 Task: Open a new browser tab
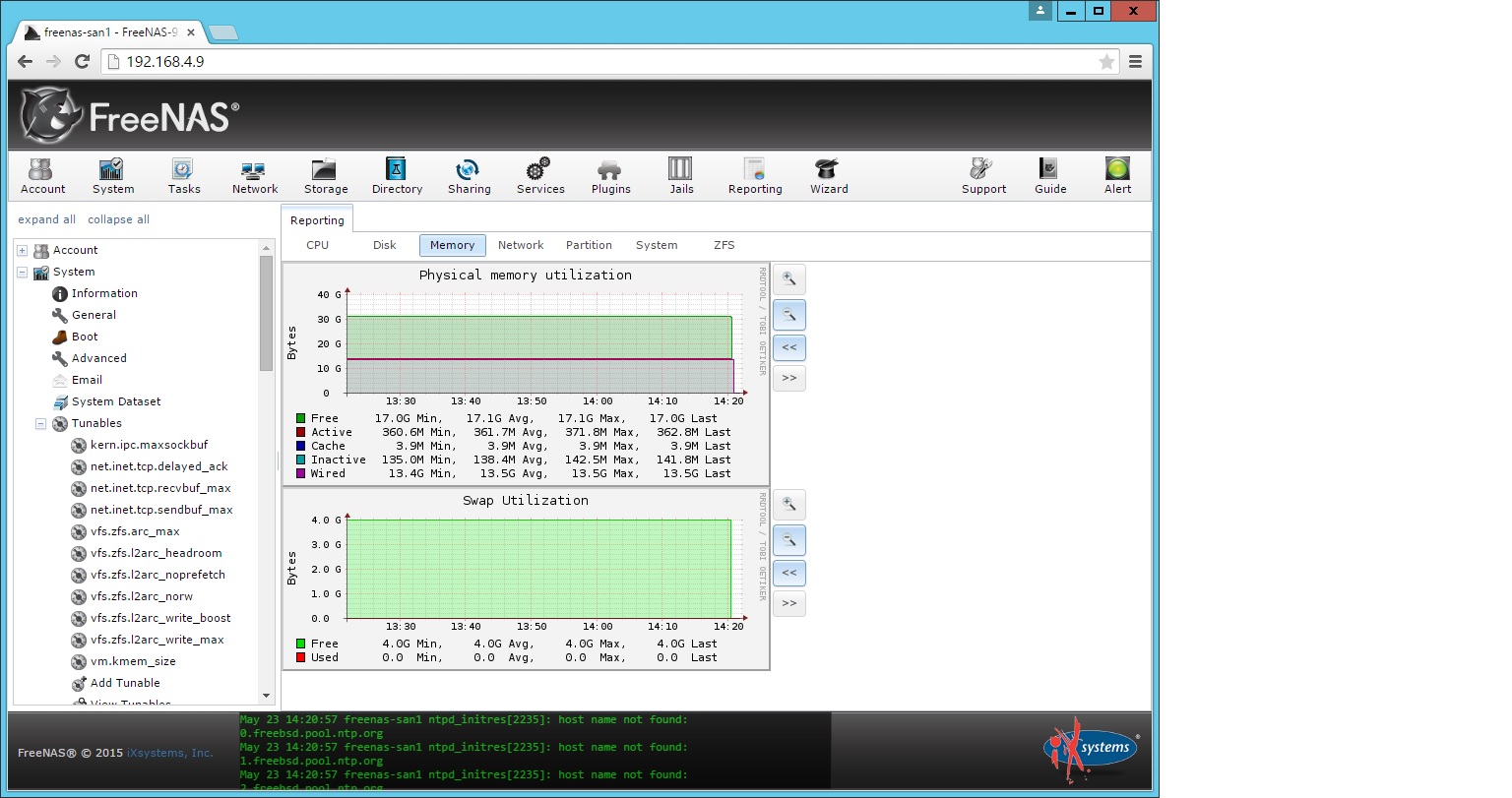[223, 33]
